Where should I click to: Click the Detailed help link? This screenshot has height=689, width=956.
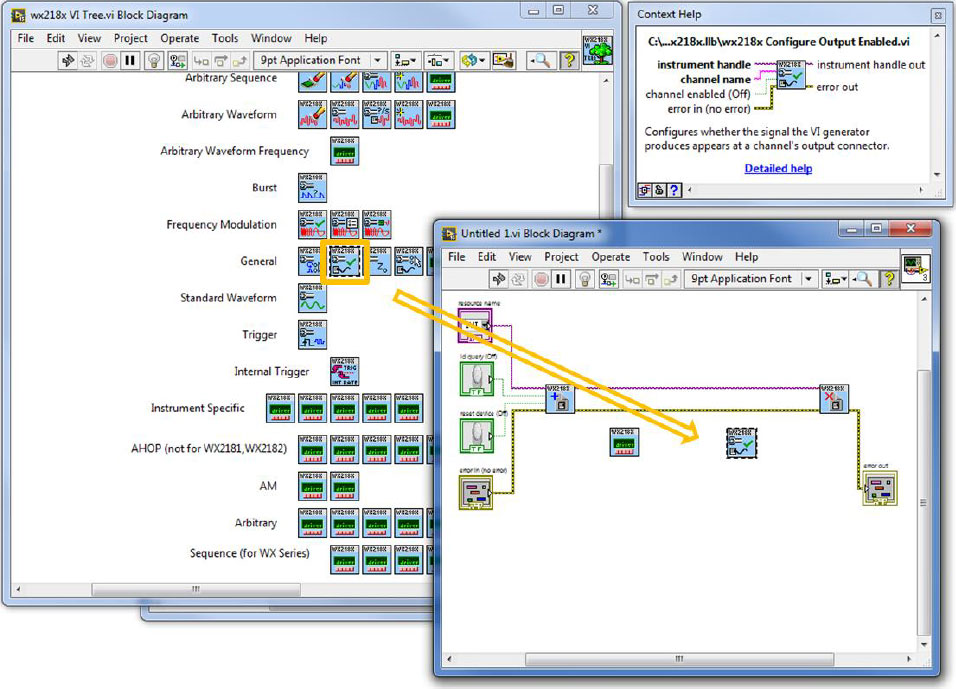[x=778, y=168]
